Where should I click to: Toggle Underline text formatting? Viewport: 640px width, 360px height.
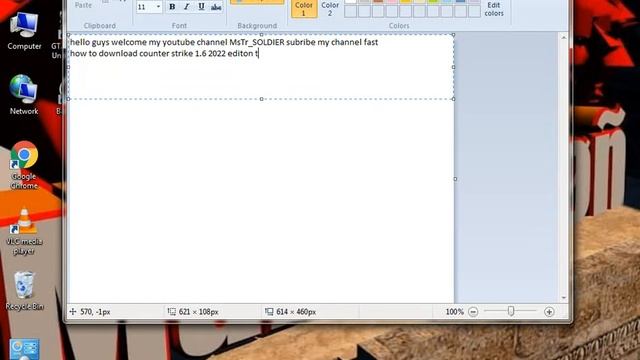(x=201, y=7)
